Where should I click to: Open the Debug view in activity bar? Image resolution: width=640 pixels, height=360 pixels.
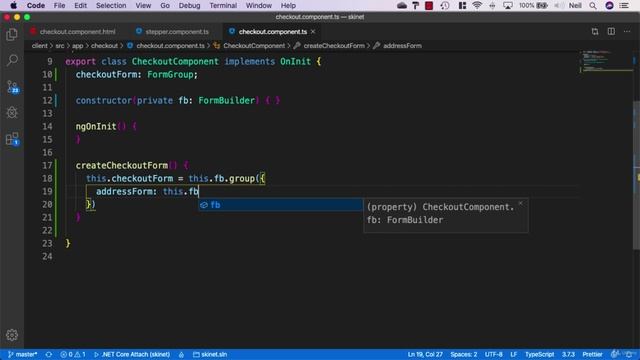point(12,113)
